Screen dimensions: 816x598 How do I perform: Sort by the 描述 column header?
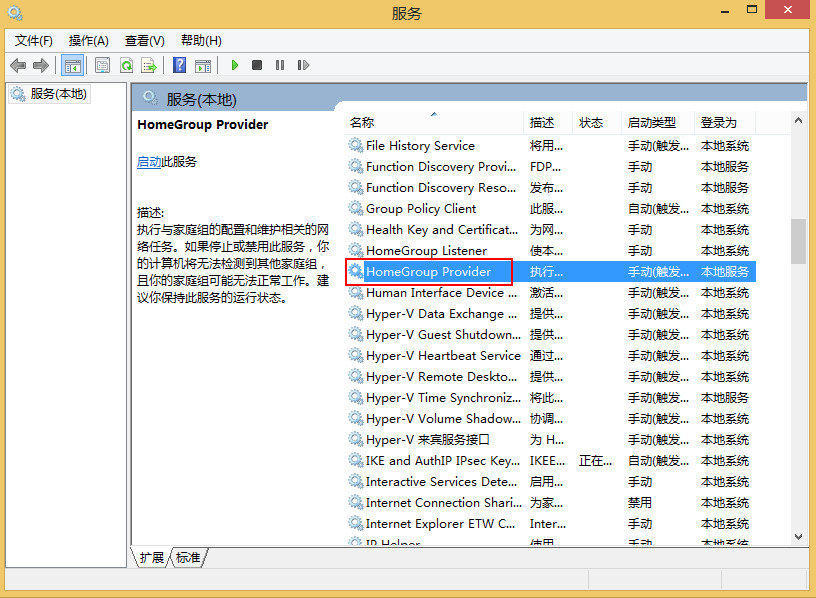tap(547, 123)
